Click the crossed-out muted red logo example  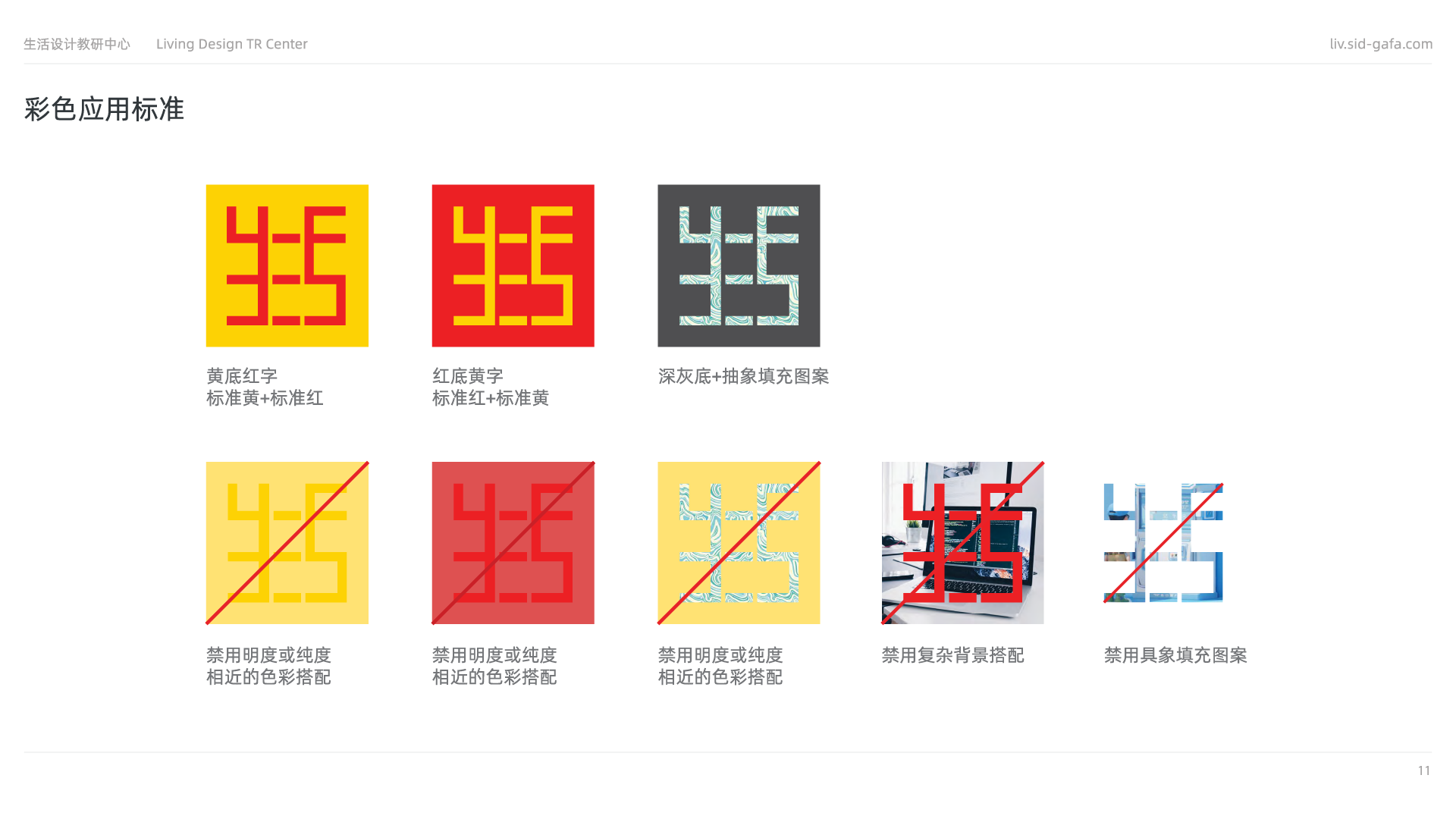pos(513,543)
